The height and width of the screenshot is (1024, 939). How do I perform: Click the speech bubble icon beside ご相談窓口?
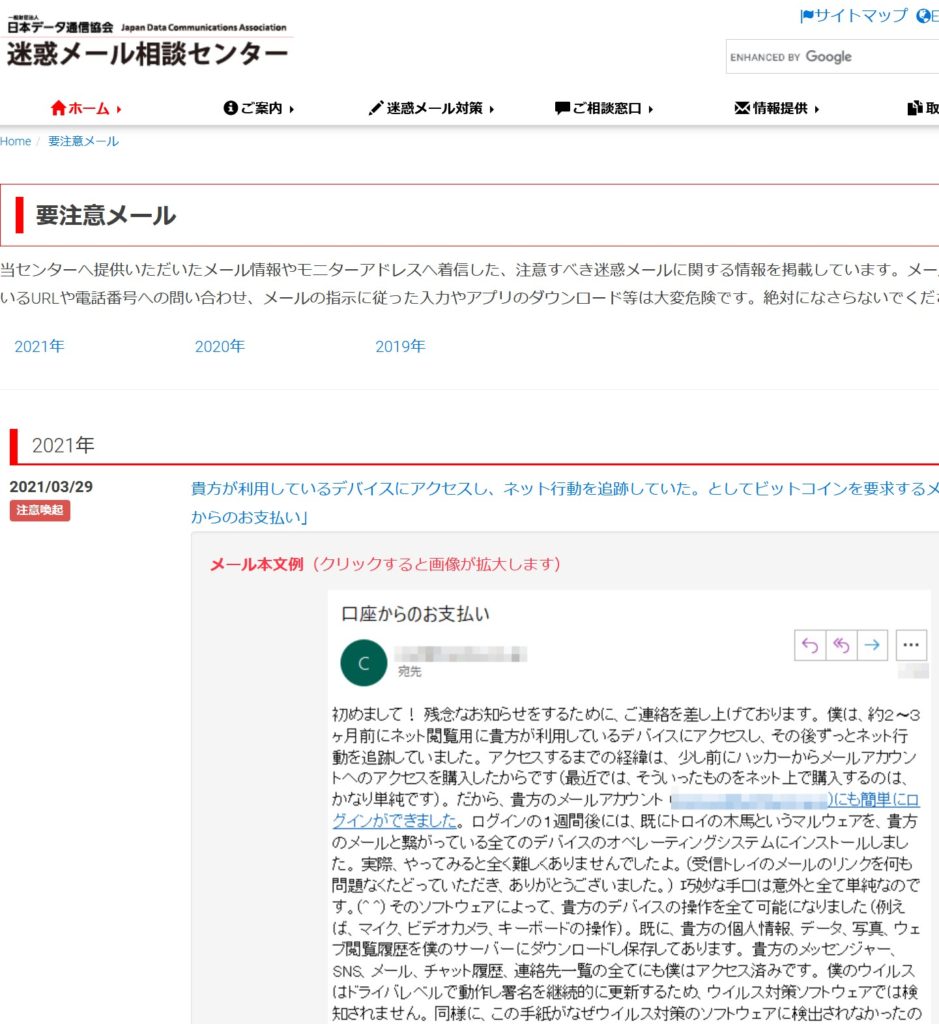(561, 108)
